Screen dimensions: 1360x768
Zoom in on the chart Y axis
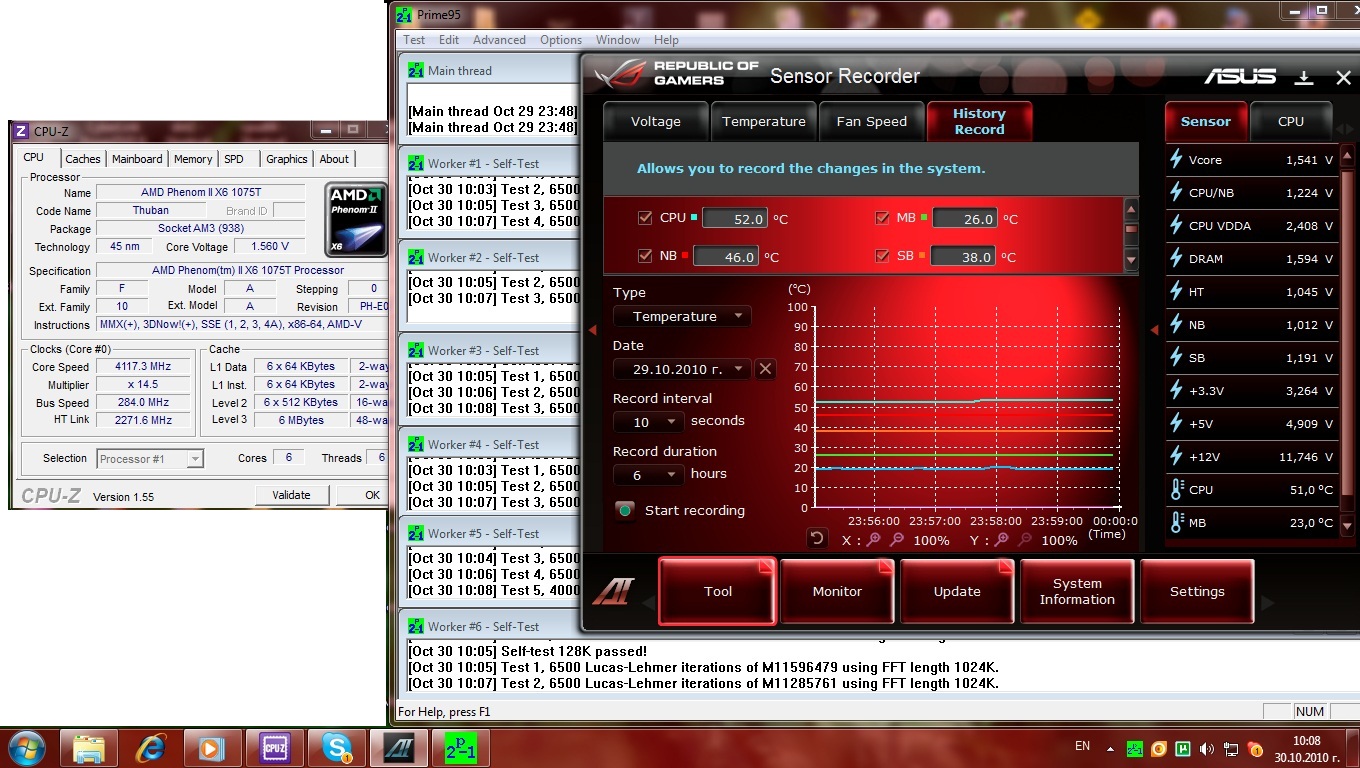(1001, 540)
